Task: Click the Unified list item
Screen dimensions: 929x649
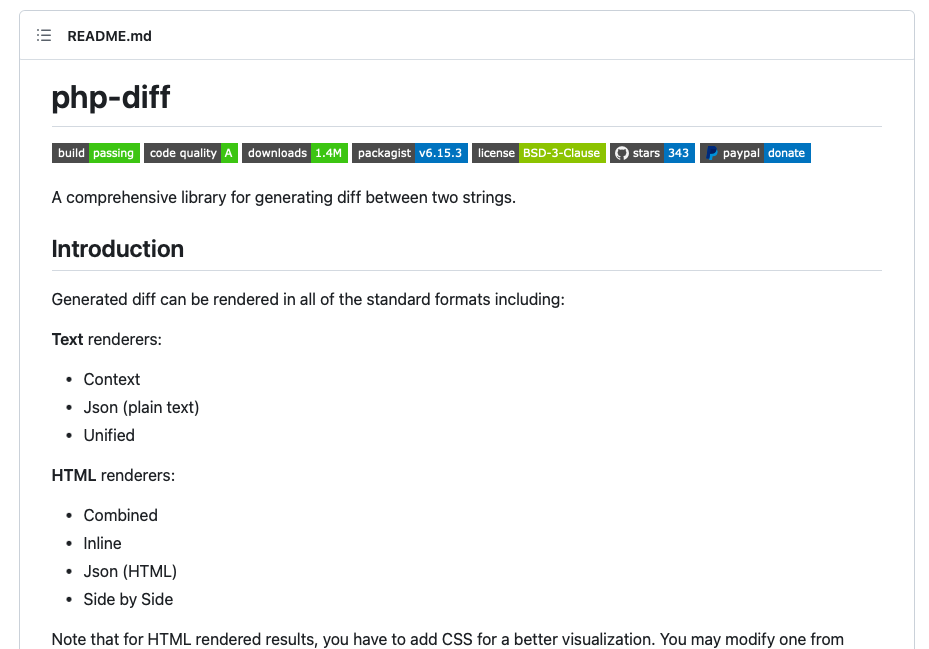Action: [x=109, y=435]
